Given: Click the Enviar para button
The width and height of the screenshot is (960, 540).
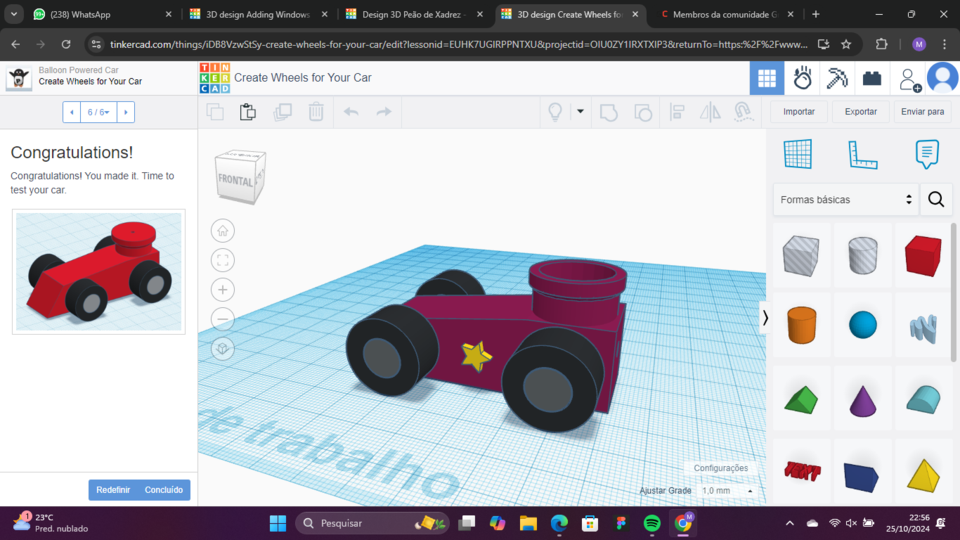Looking at the screenshot, I should click(923, 111).
